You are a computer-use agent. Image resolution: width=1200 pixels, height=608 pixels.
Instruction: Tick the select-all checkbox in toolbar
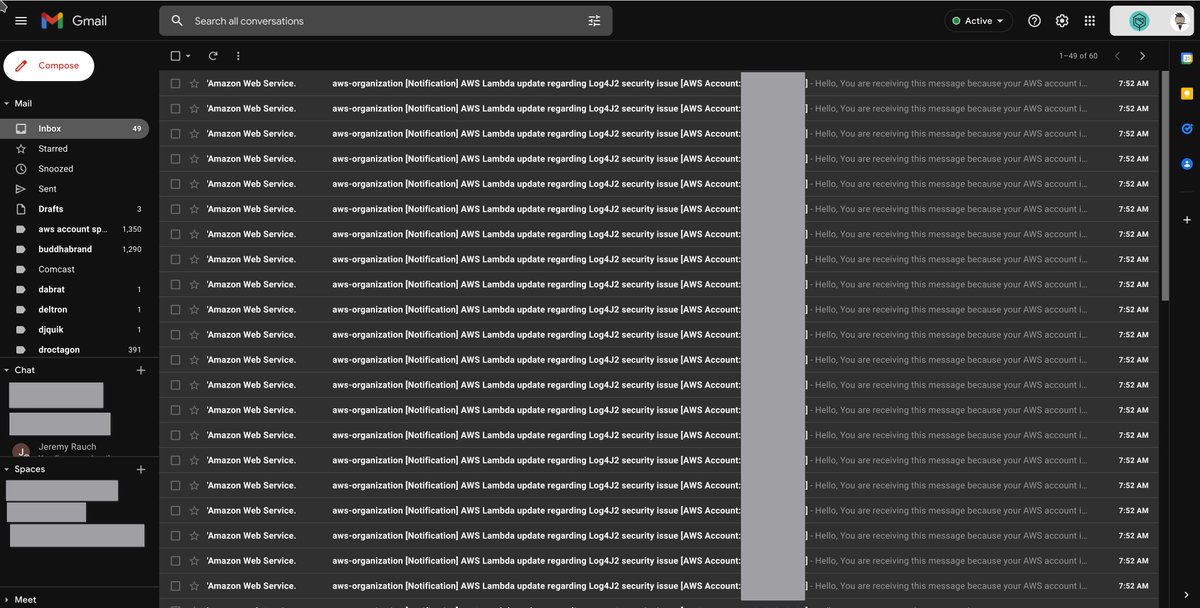click(x=176, y=56)
